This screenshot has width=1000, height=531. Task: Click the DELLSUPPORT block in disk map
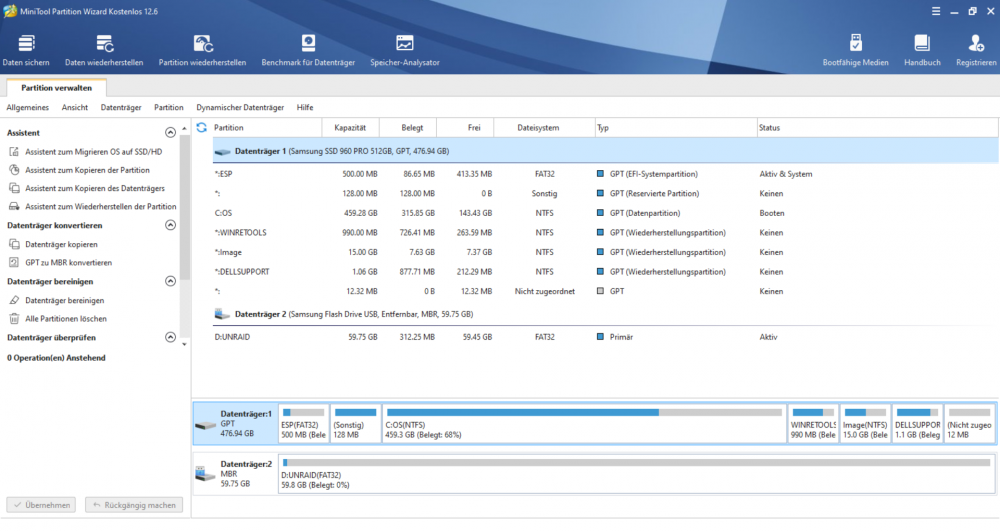(x=917, y=423)
